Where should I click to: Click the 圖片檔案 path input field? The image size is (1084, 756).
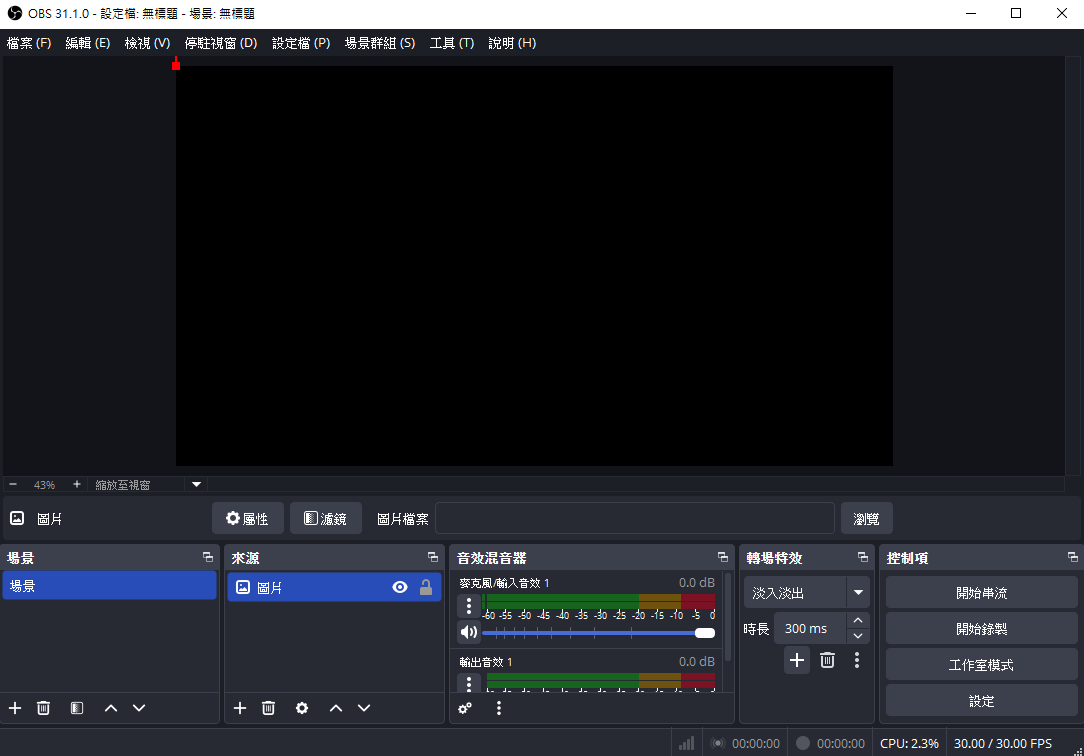tap(635, 518)
